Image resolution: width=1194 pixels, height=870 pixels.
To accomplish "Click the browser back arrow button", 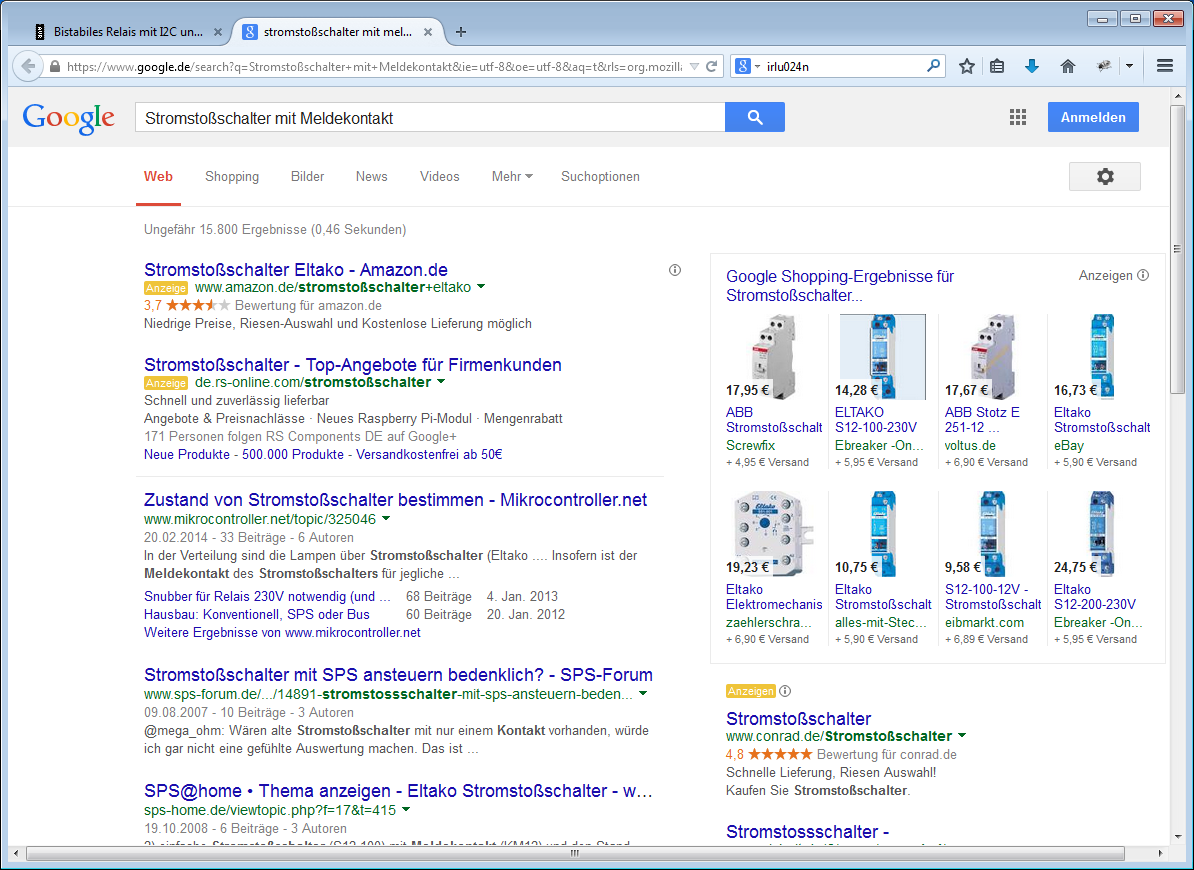I will tap(27, 66).
